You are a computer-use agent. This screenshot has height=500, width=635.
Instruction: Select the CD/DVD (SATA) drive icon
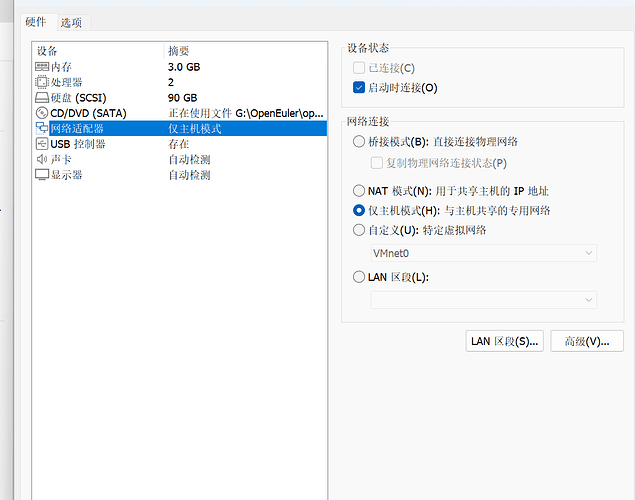click(x=42, y=113)
